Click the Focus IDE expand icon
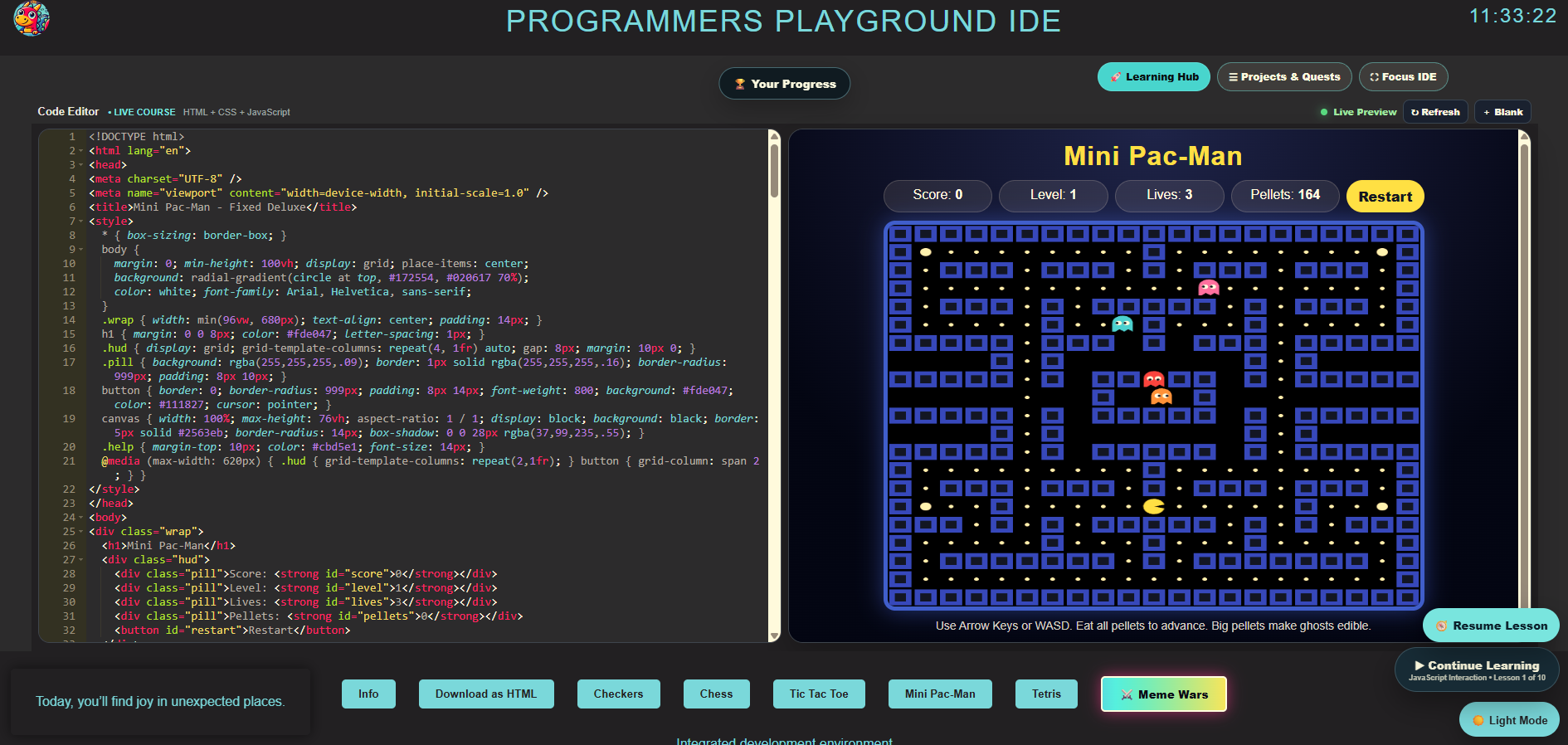 pyautogui.click(x=1374, y=77)
